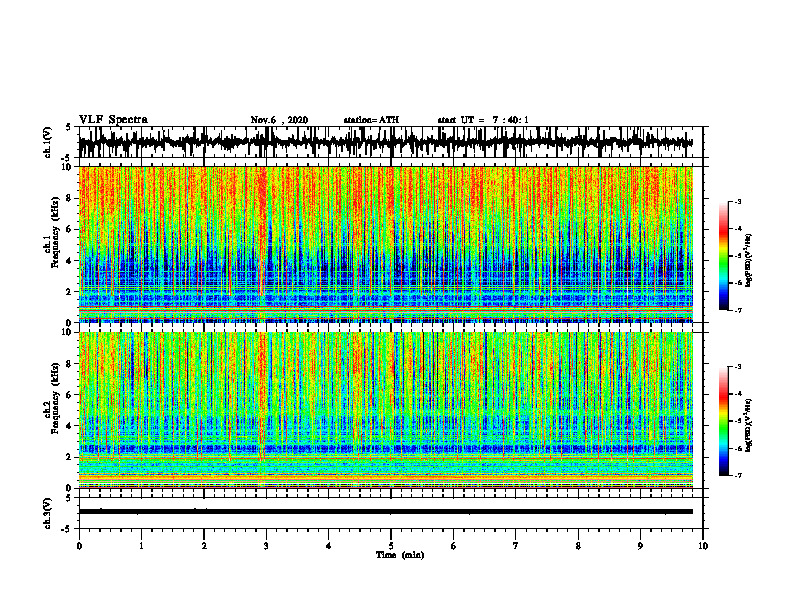Click the '-3' label on ch.2 color scale

click(x=738, y=367)
